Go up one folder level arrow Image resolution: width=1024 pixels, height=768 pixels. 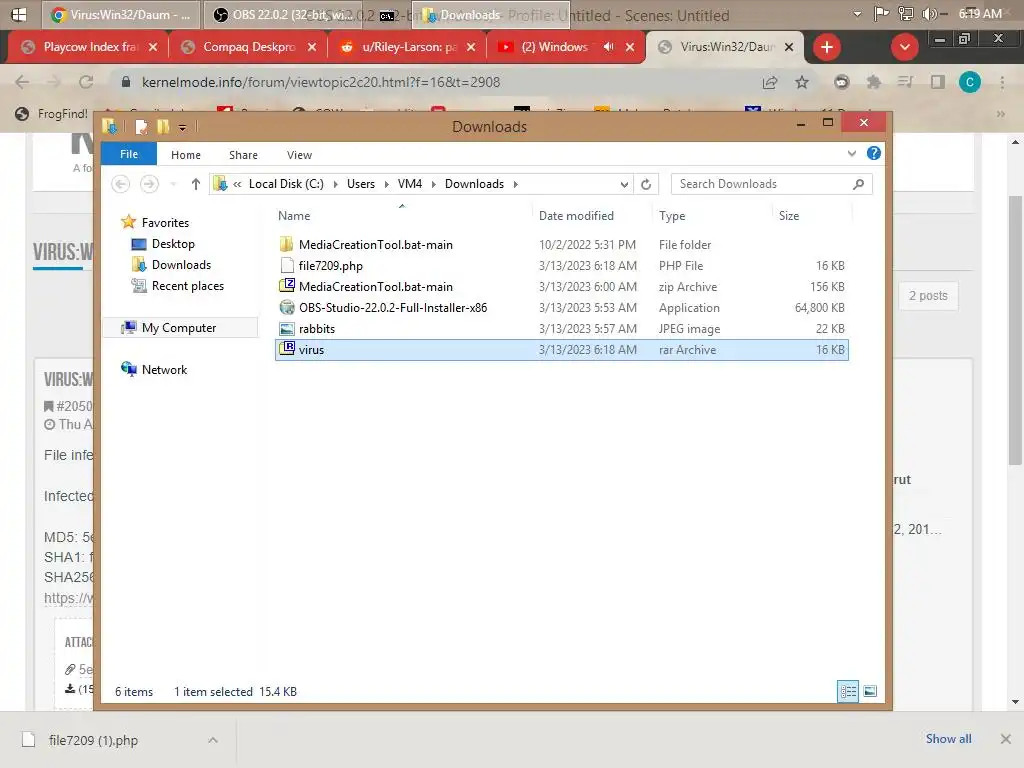coord(195,184)
